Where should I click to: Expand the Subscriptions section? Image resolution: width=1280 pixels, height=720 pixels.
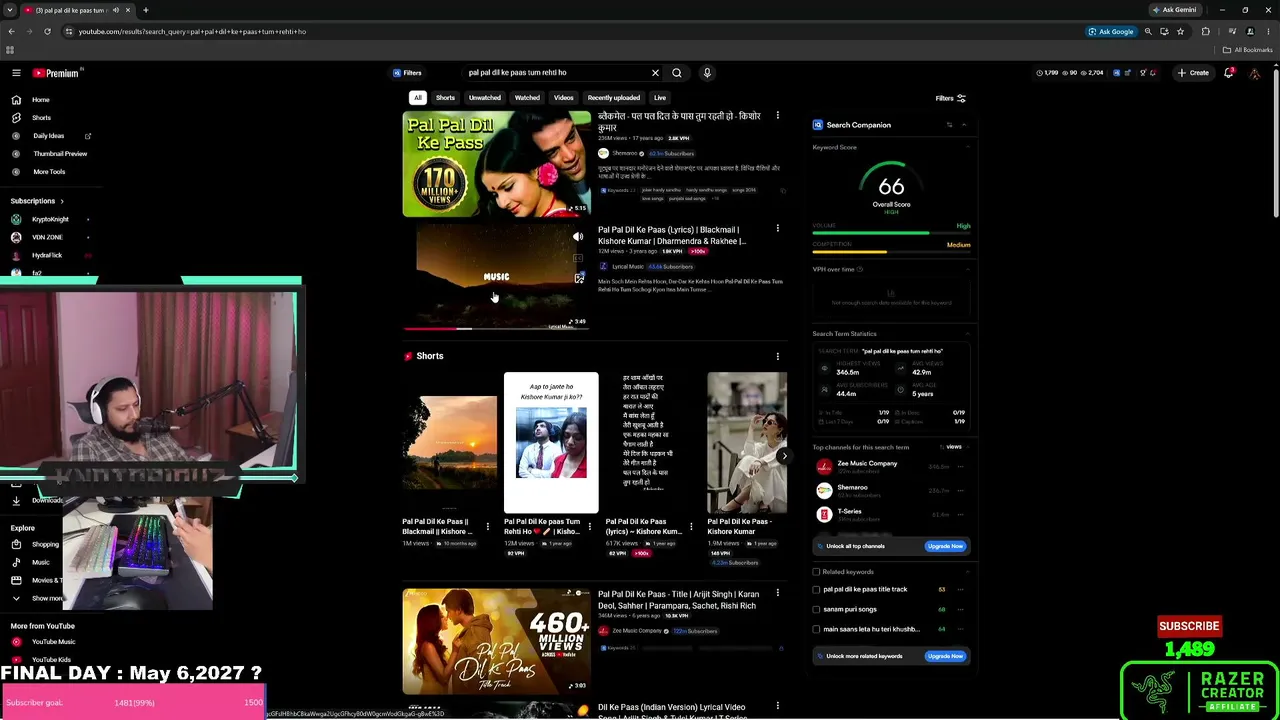(x=37, y=201)
